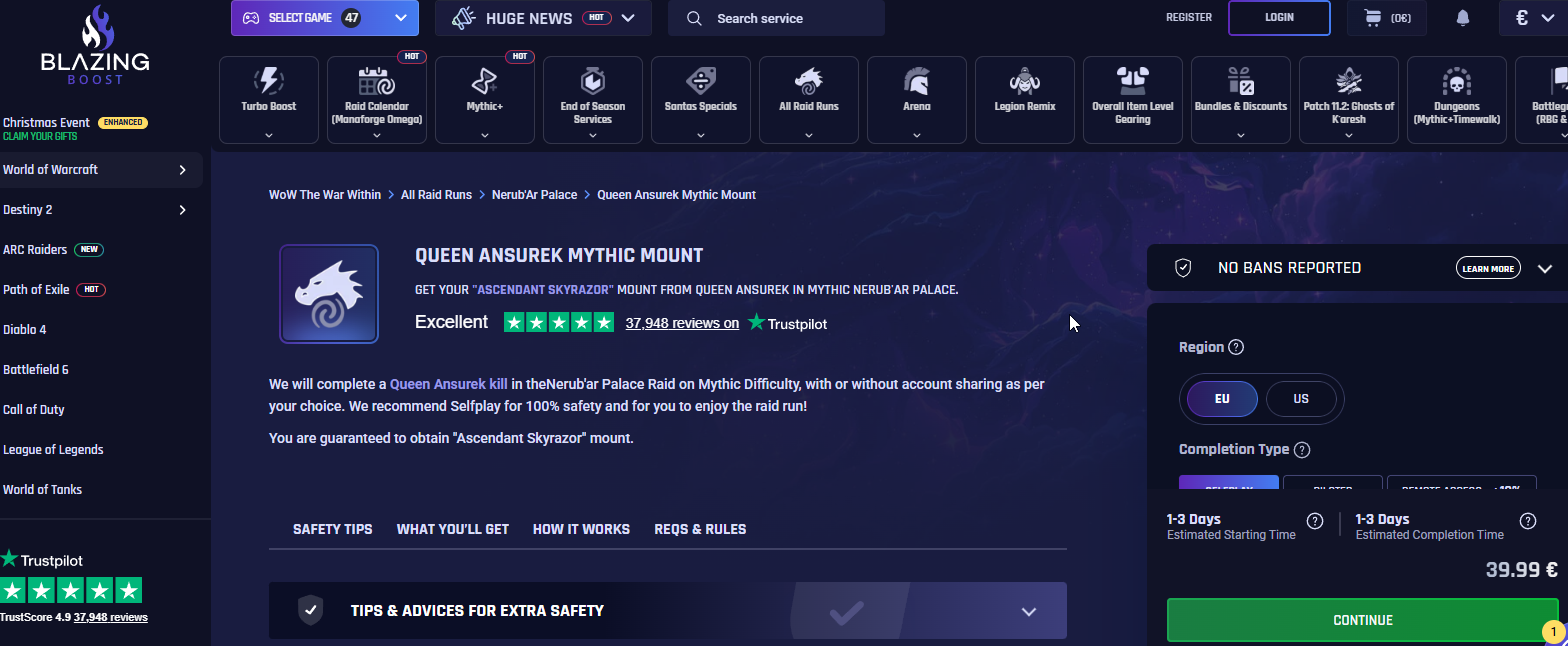This screenshot has height=646, width=1568.
Task: Open the Raid Calendar (Manaforge Omega) icon
Action: pyautogui.click(x=377, y=80)
